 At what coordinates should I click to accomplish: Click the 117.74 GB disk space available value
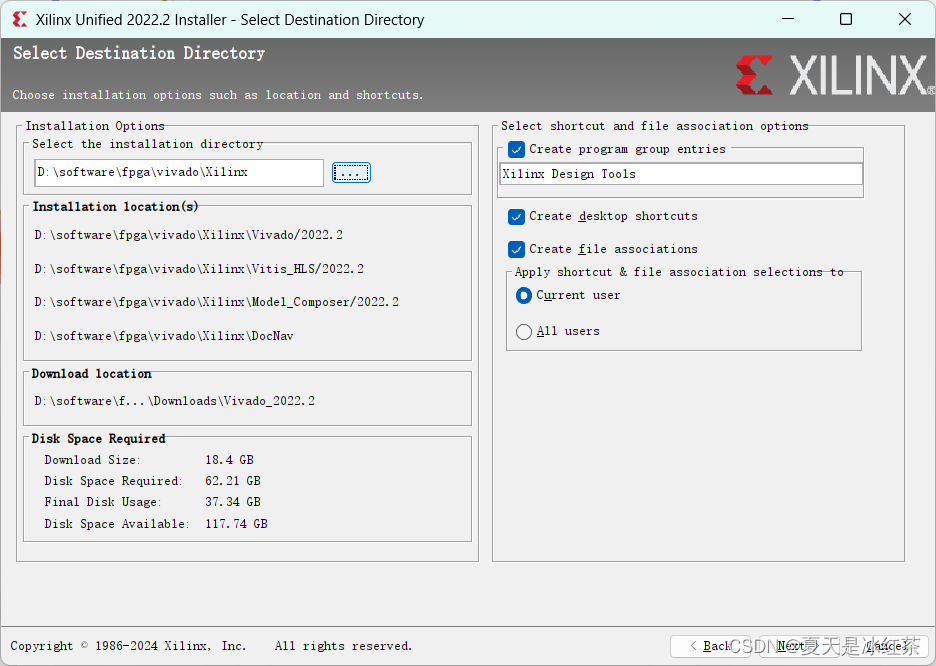tap(236, 524)
